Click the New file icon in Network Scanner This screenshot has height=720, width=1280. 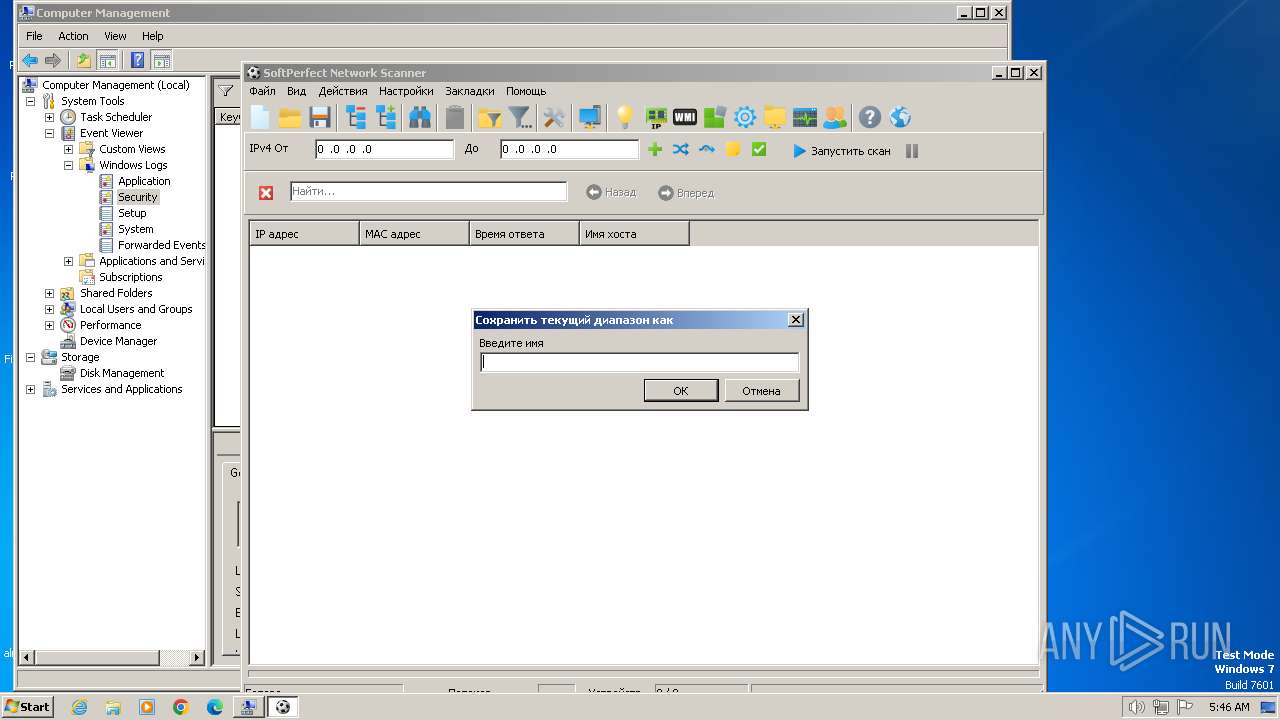[260, 117]
